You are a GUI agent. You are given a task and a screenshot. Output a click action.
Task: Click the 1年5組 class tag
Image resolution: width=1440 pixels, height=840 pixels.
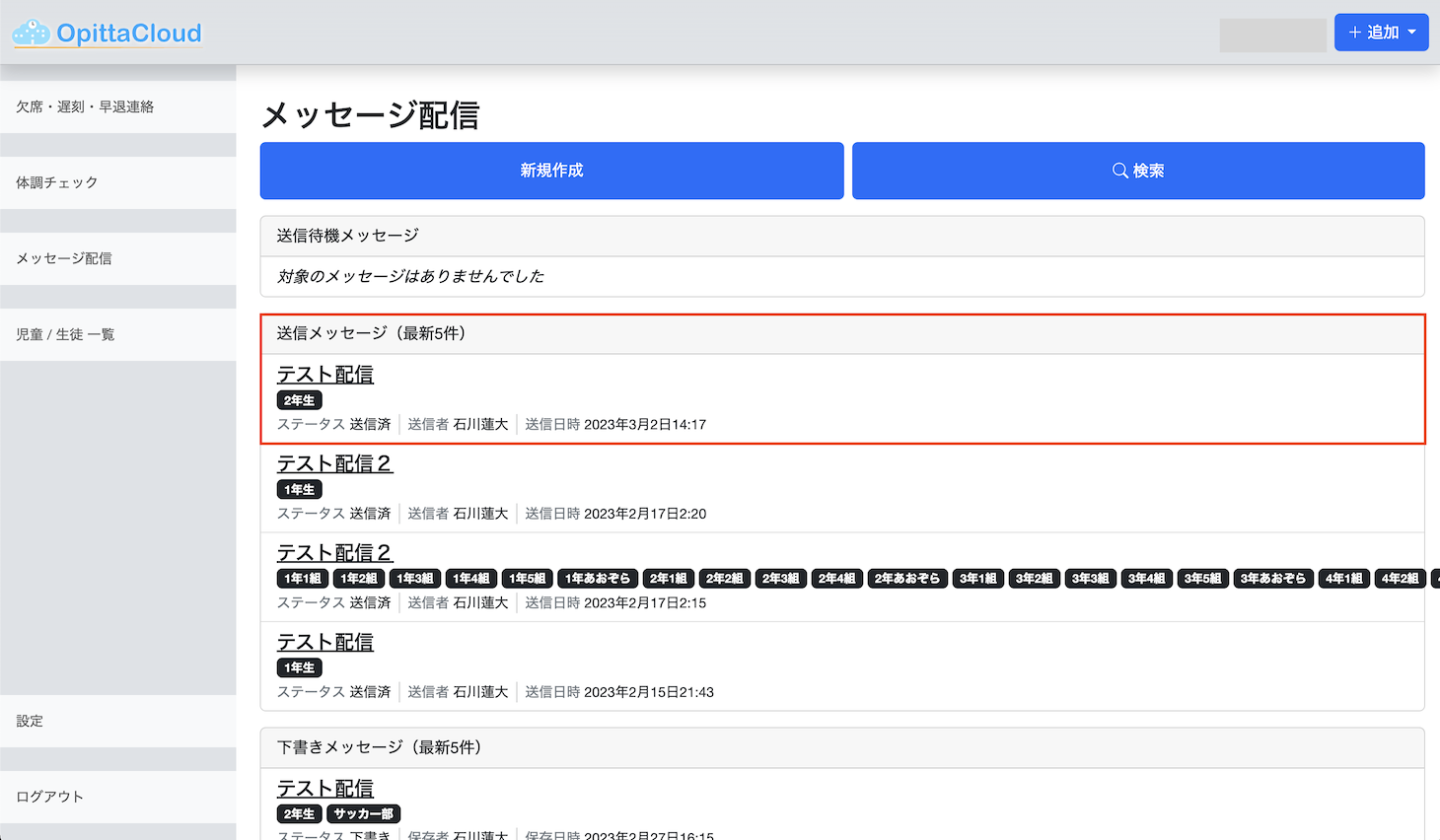[528, 579]
